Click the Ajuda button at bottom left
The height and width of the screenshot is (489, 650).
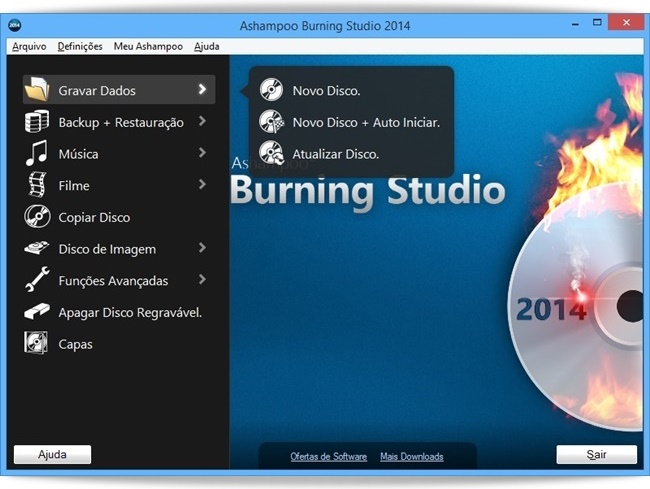point(52,455)
